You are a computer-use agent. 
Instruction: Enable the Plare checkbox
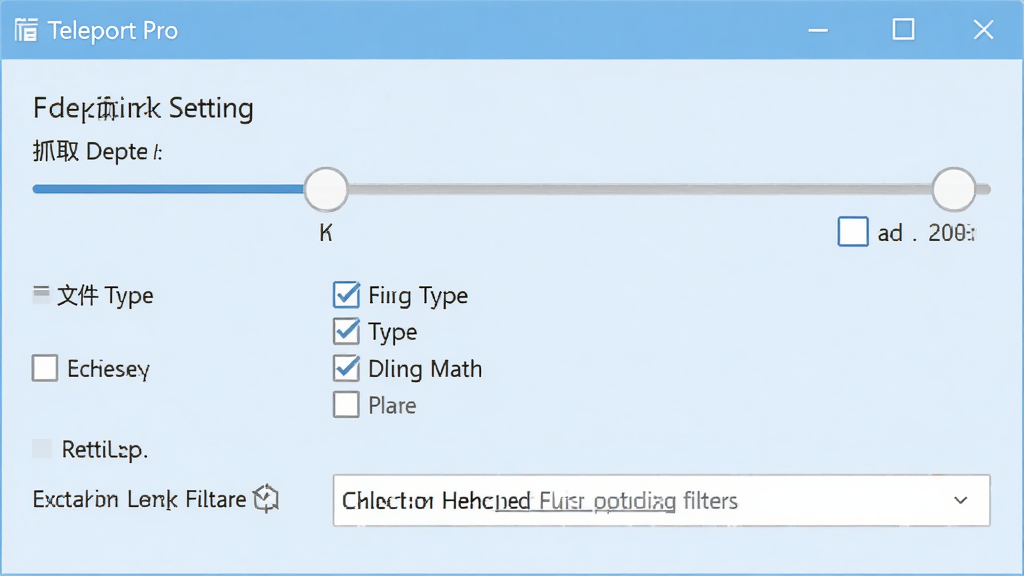(x=346, y=405)
